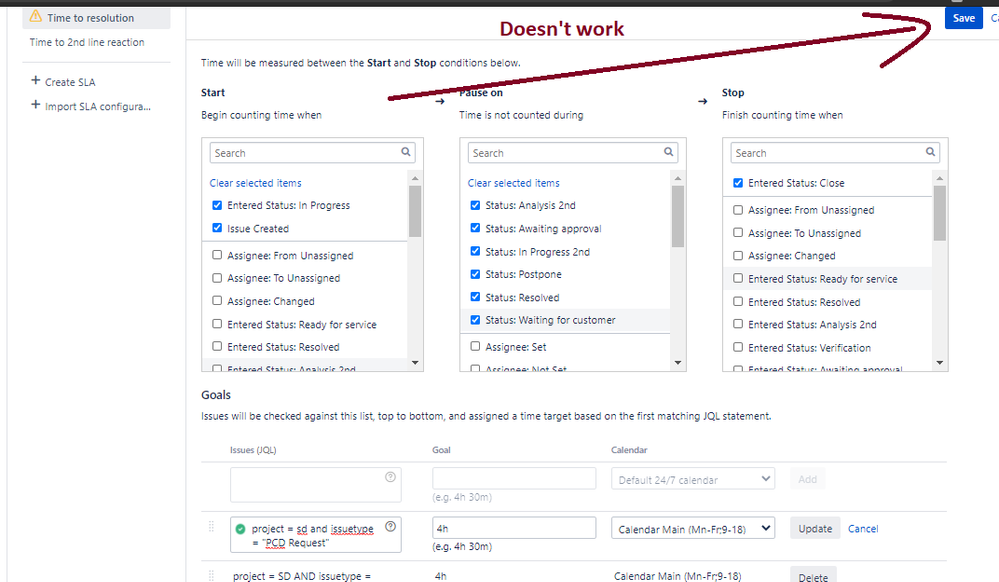Check Assignee: From Unassigned in Start list
The width and height of the screenshot is (999, 582).
coord(217,255)
